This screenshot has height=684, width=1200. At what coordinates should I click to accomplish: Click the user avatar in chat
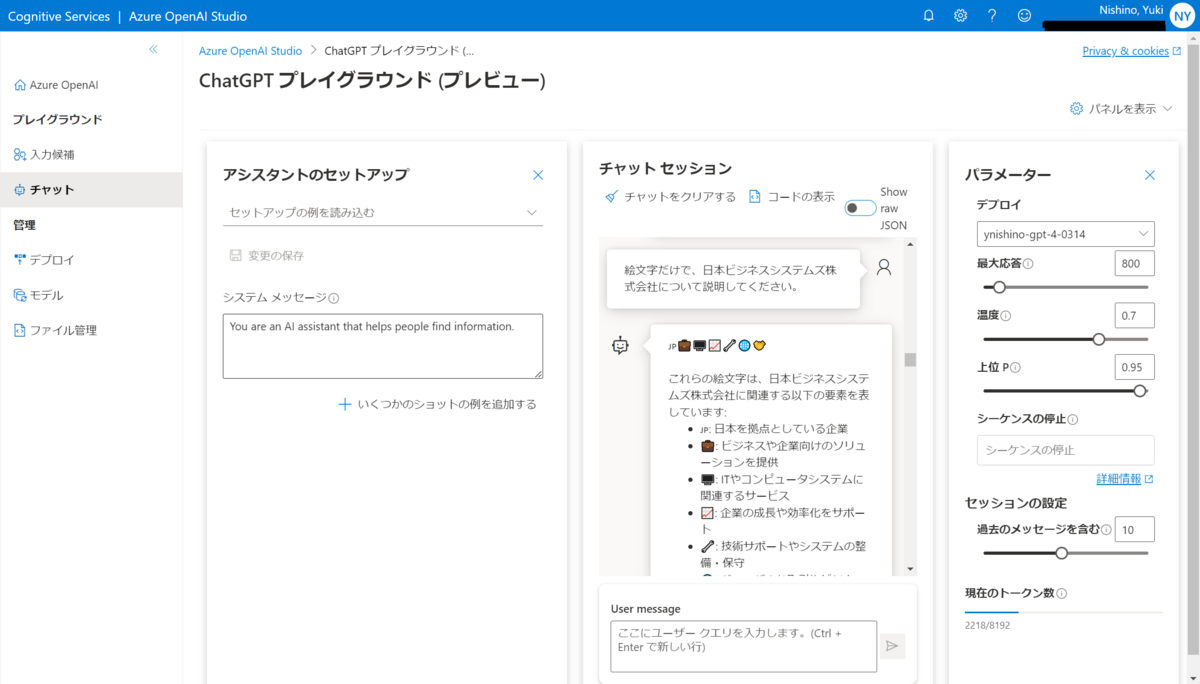click(884, 268)
